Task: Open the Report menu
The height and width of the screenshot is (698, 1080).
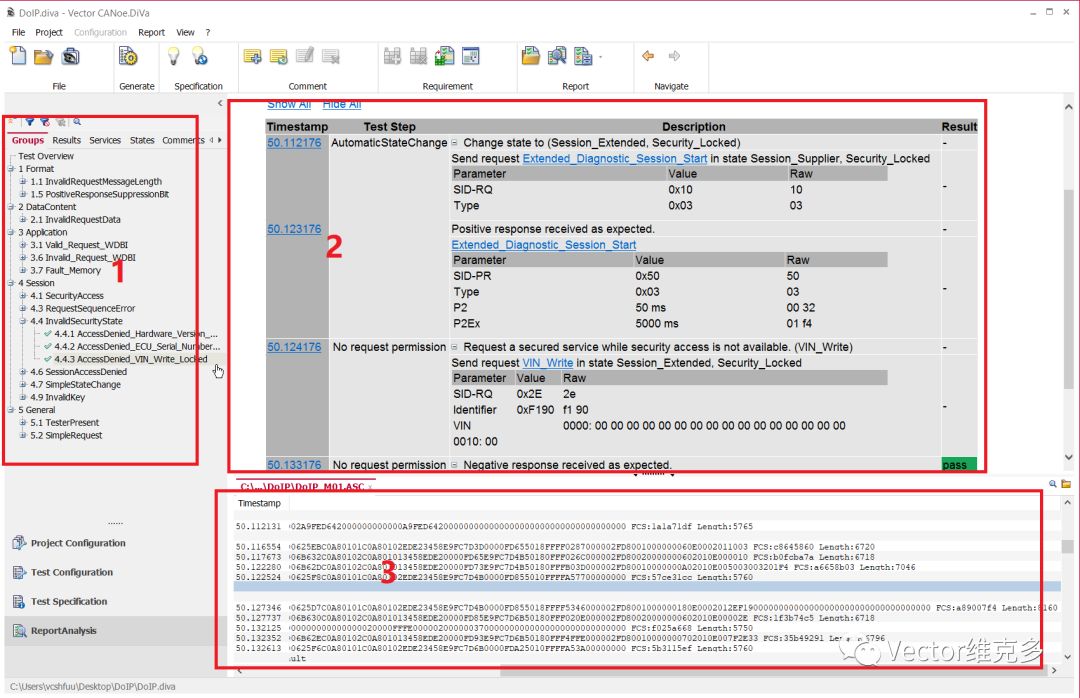Action: (152, 32)
